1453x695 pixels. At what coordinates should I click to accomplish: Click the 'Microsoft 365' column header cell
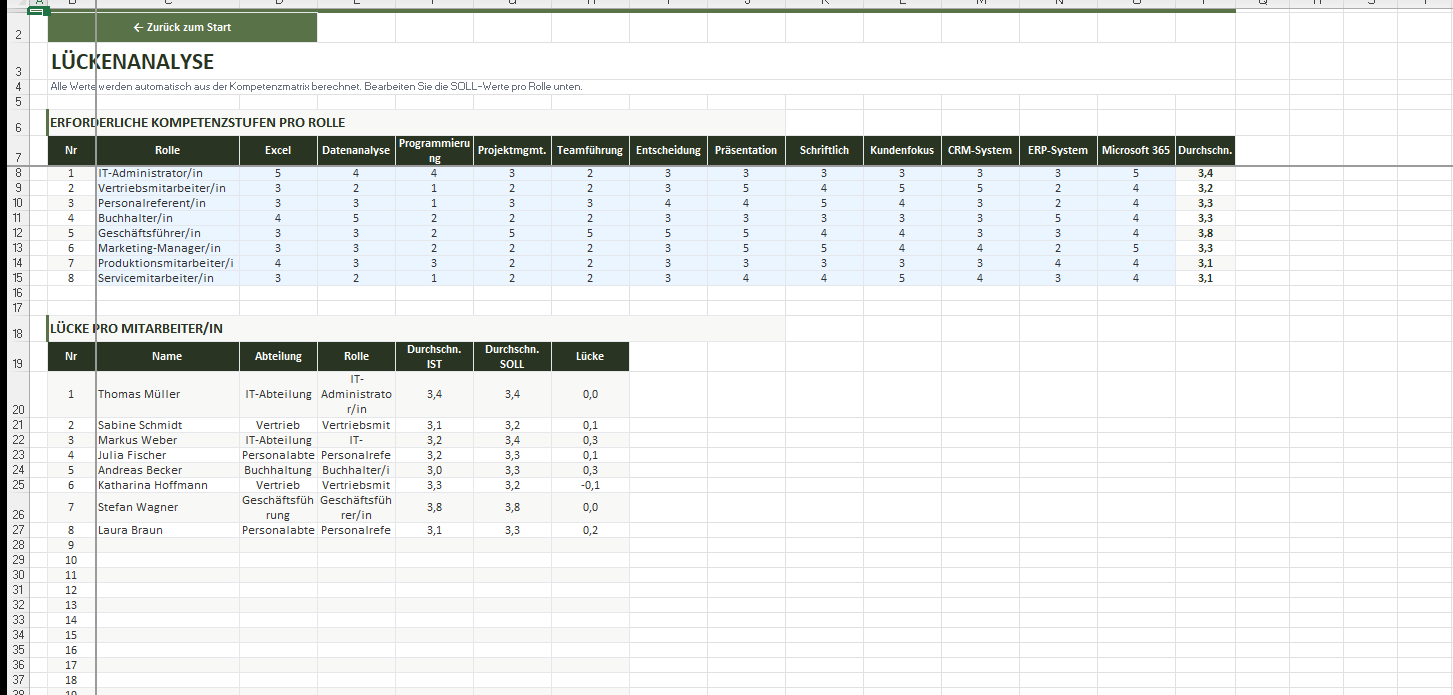(x=1135, y=150)
